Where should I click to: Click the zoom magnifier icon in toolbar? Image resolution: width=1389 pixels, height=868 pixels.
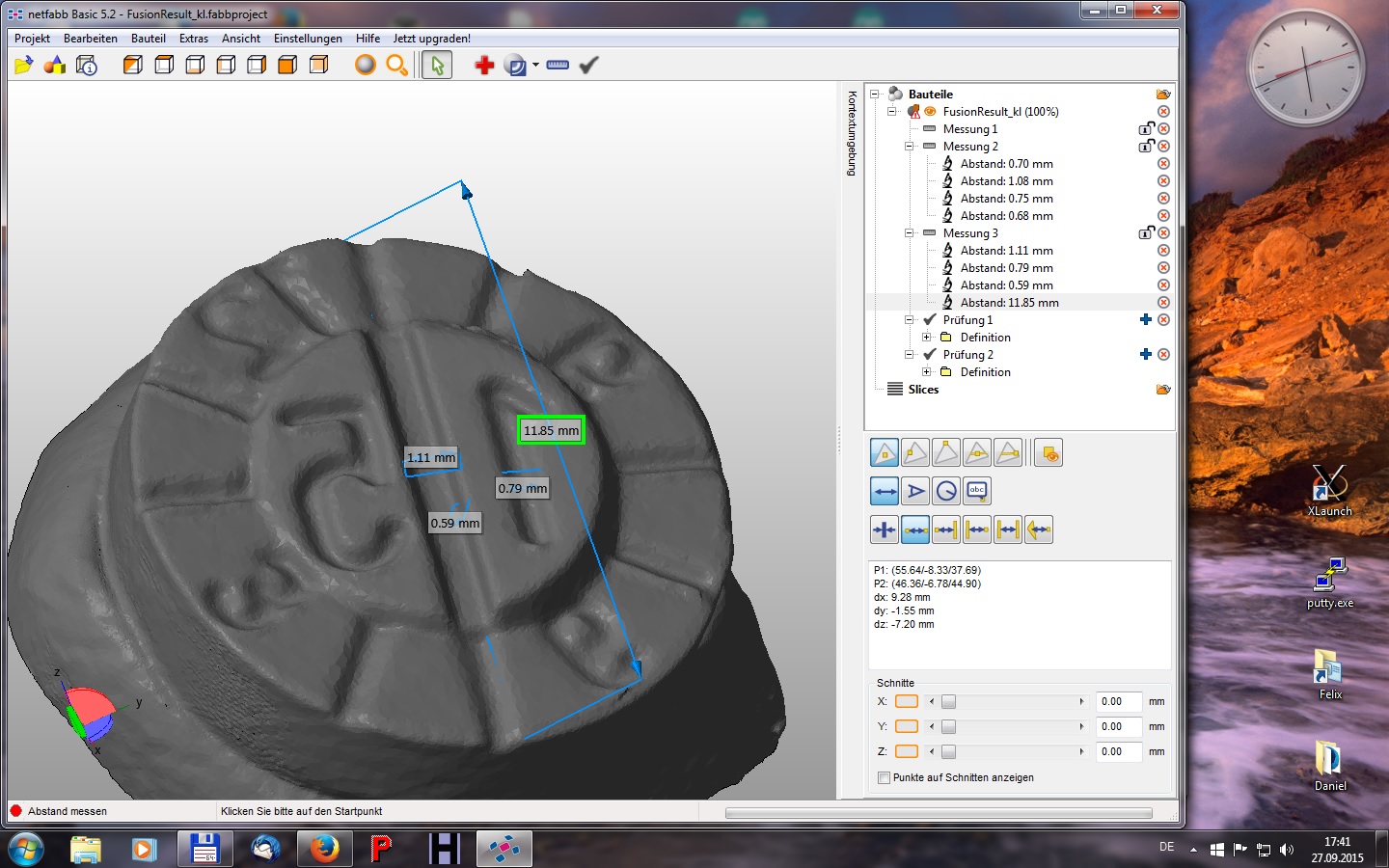[396, 65]
